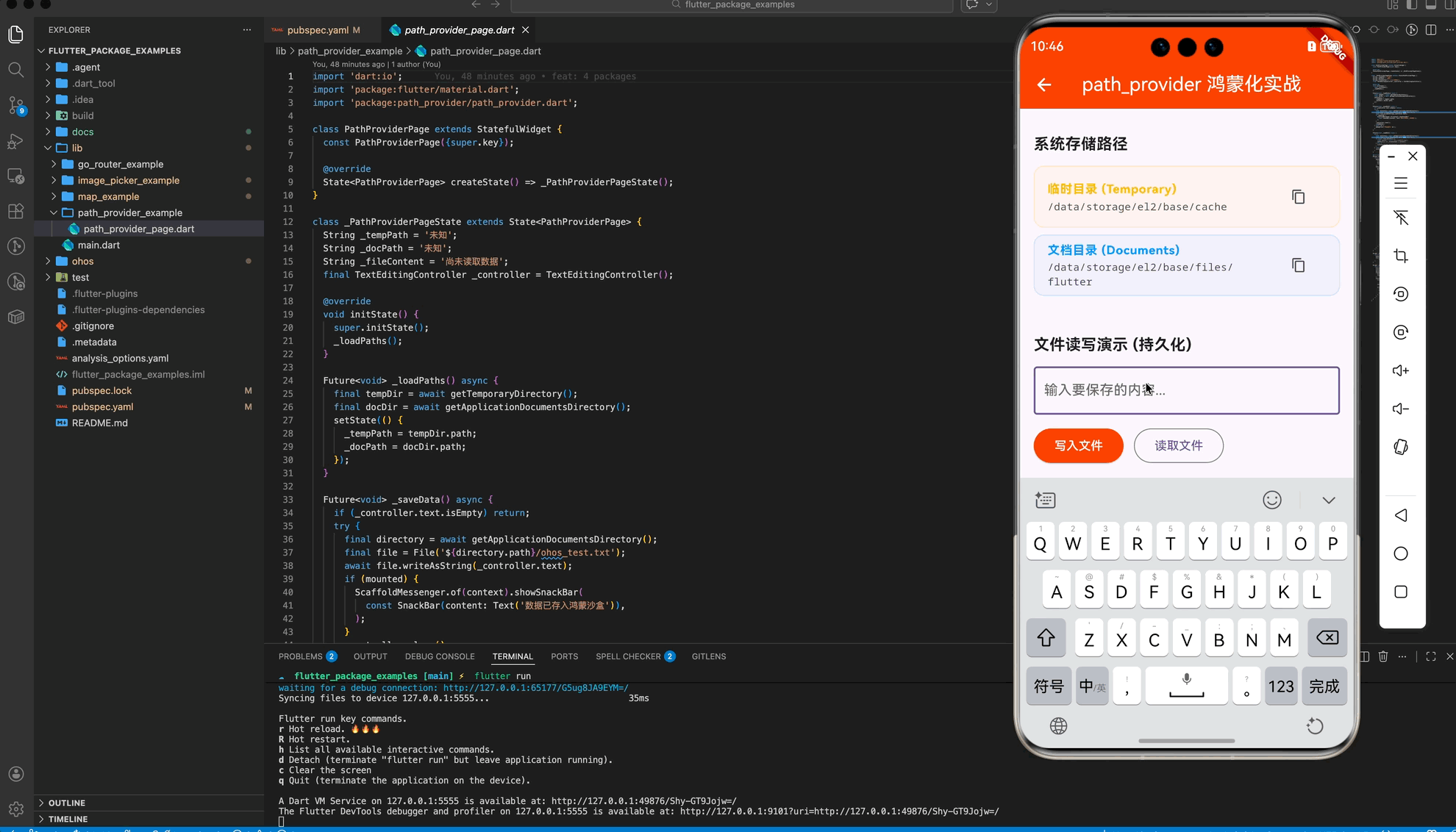Tap the 写入文件 button
Screen dimensions: 1456x832
[1078, 445]
